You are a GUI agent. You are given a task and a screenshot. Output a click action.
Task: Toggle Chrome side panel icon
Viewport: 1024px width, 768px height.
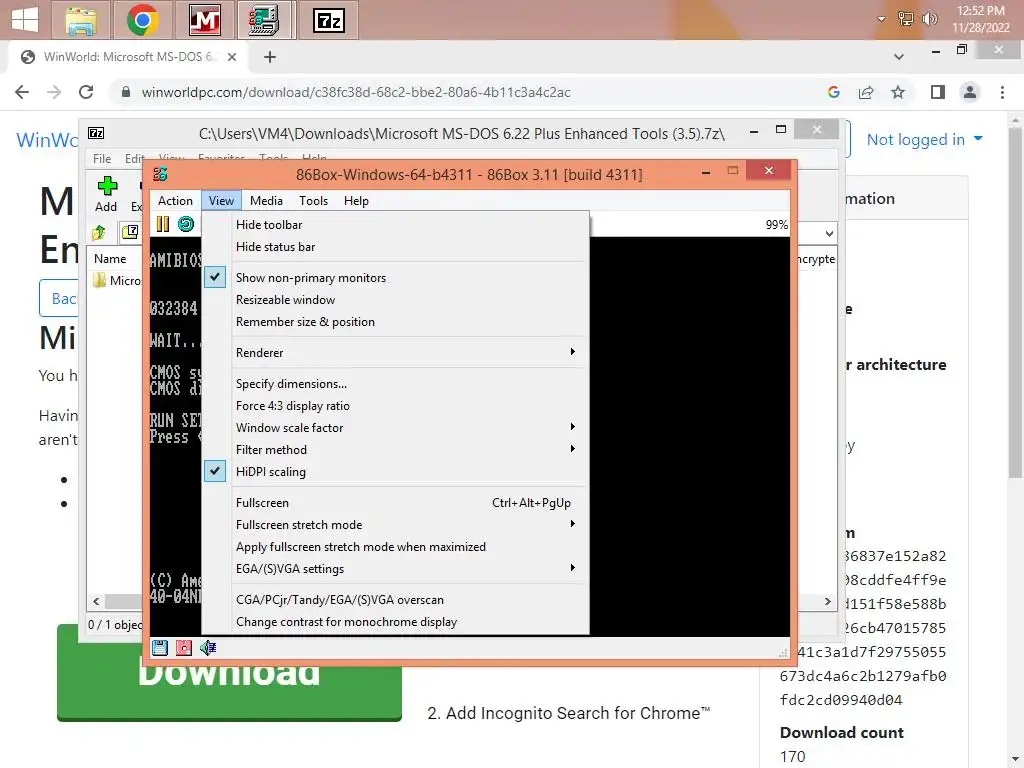(x=938, y=92)
